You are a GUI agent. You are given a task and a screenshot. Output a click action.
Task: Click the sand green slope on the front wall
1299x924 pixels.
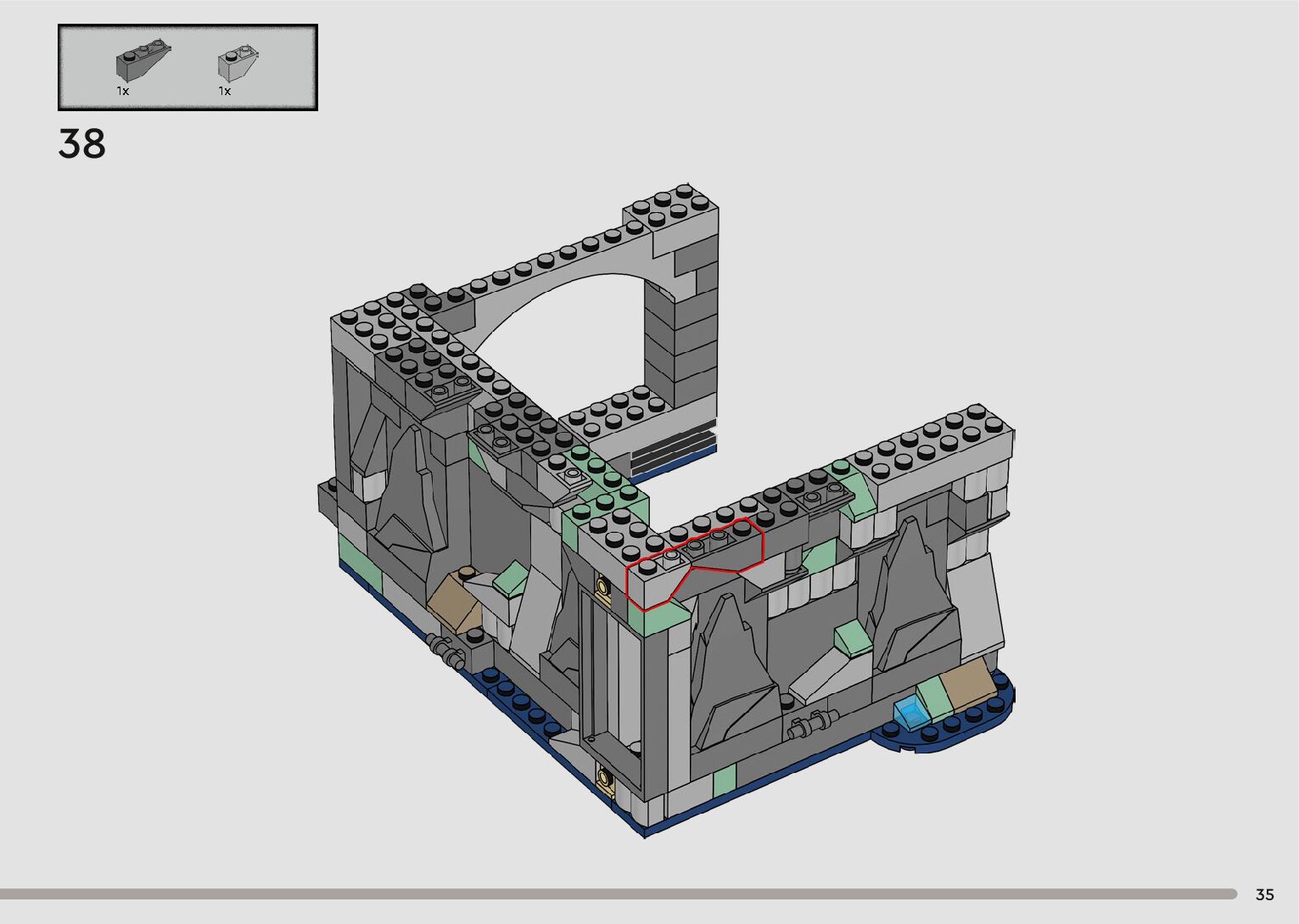[851, 636]
